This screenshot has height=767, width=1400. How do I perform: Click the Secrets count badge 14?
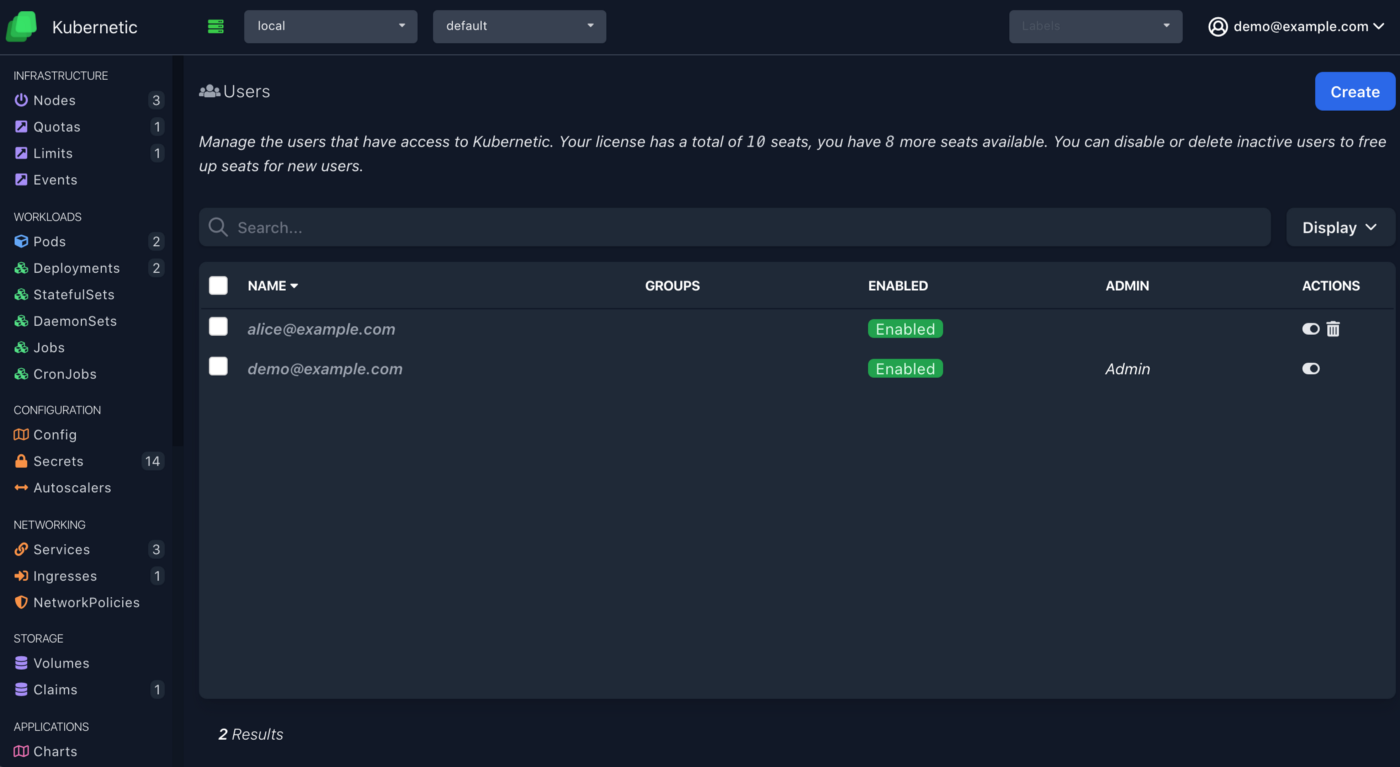(x=152, y=461)
